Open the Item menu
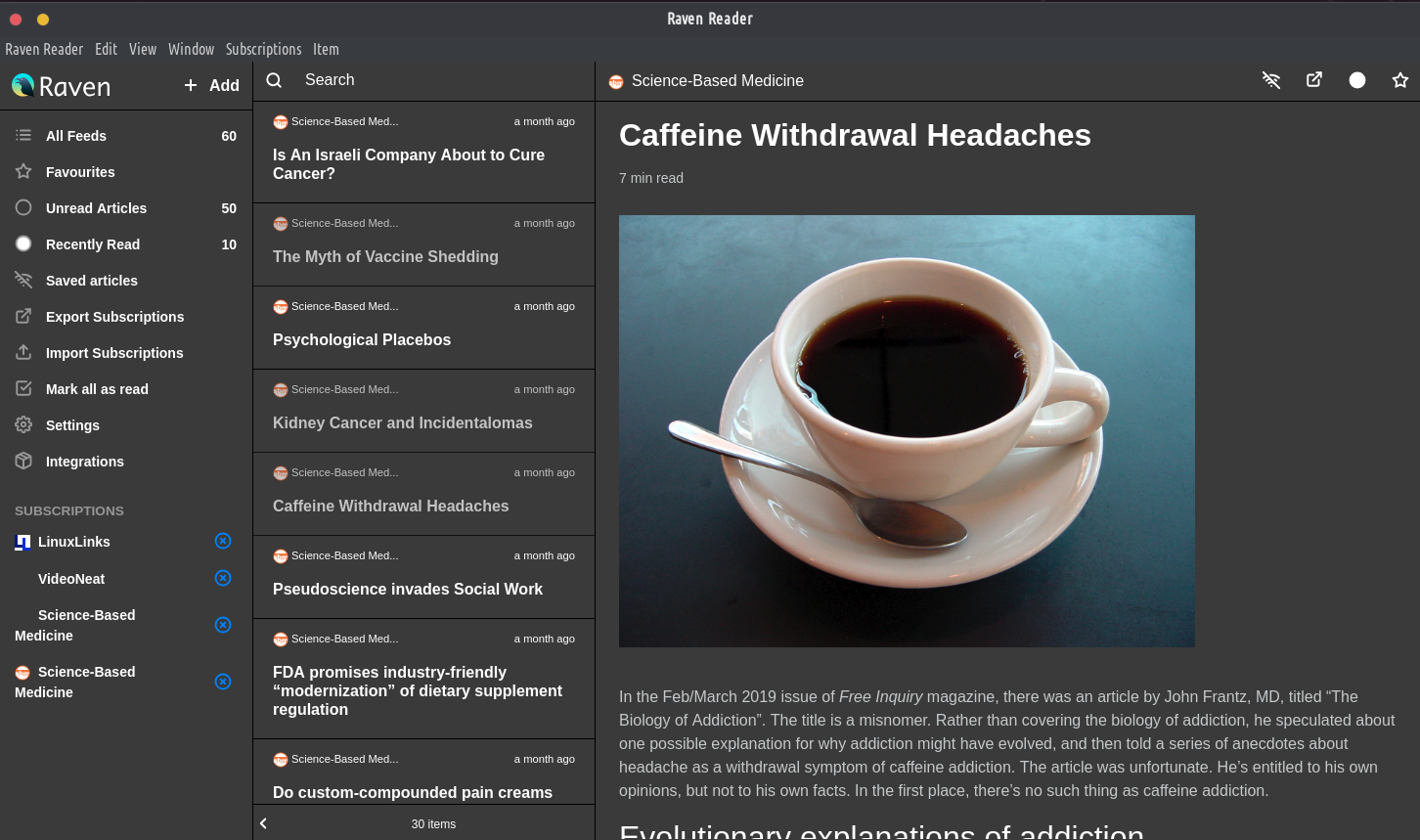 326,49
